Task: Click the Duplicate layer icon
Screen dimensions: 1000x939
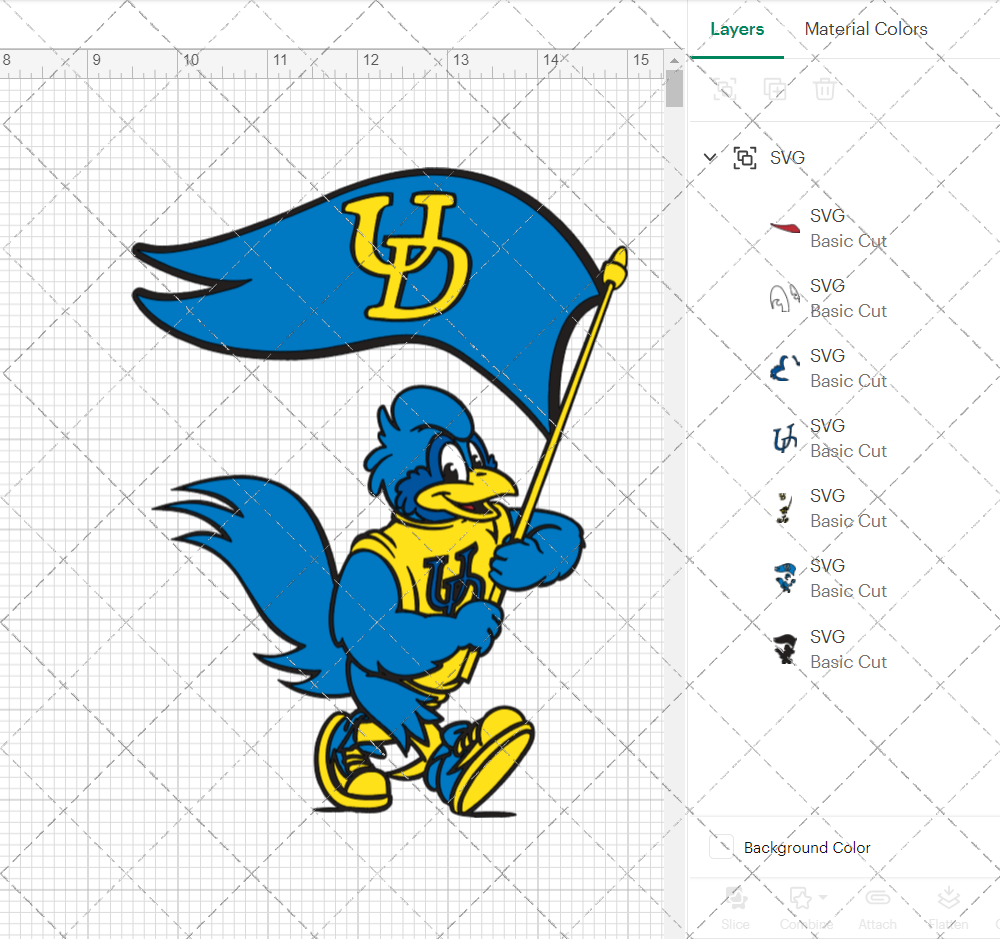Action: (775, 89)
